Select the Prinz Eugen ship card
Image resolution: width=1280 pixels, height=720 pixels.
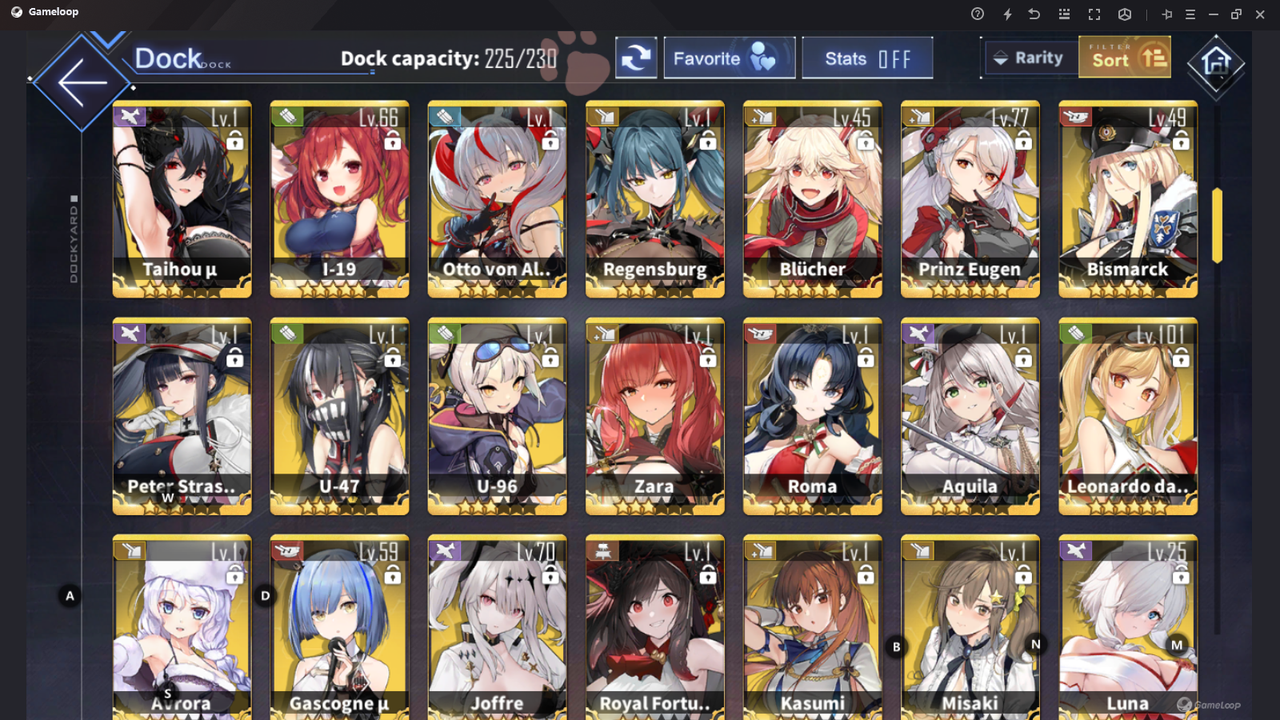(x=970, y=199)
